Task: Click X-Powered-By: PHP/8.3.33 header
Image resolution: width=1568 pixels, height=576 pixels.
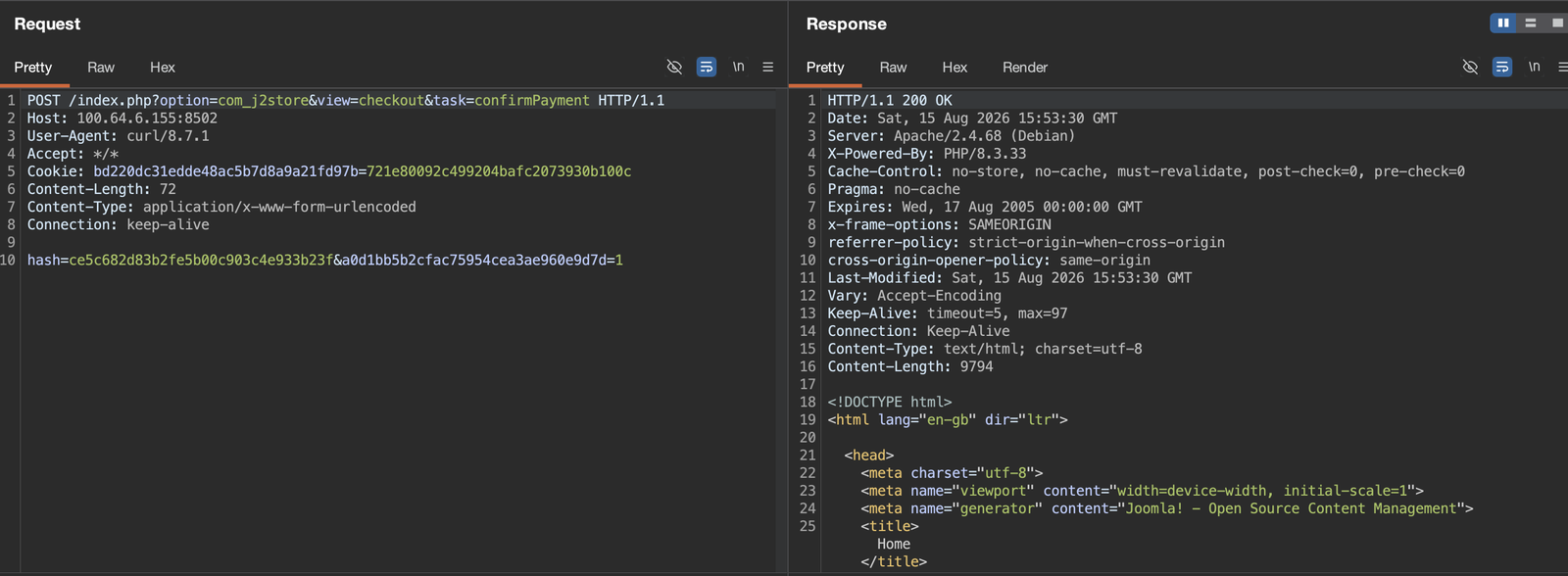Action: tap(927, 153)
